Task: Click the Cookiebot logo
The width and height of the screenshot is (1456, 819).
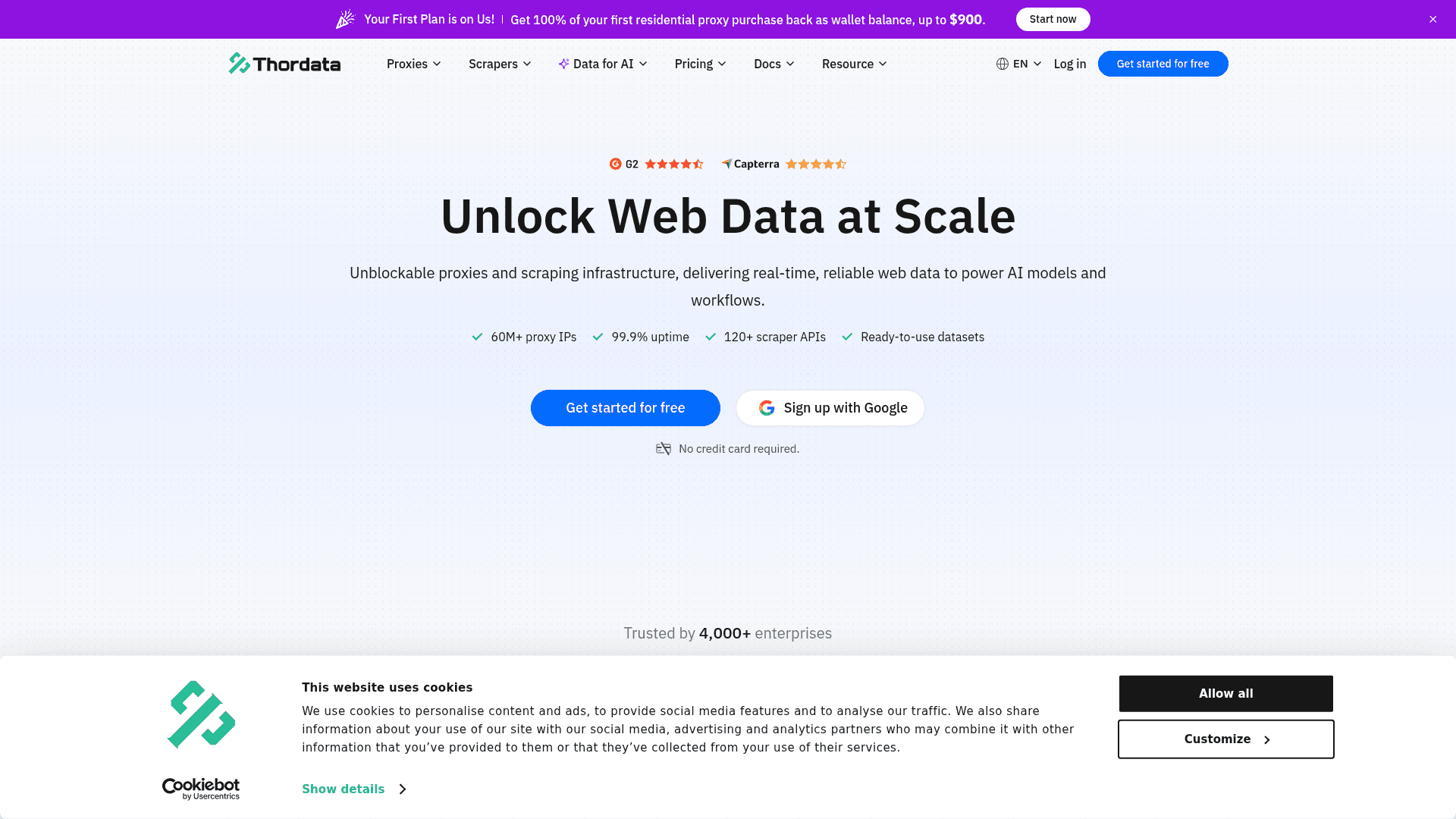Action: coord(201,789)
